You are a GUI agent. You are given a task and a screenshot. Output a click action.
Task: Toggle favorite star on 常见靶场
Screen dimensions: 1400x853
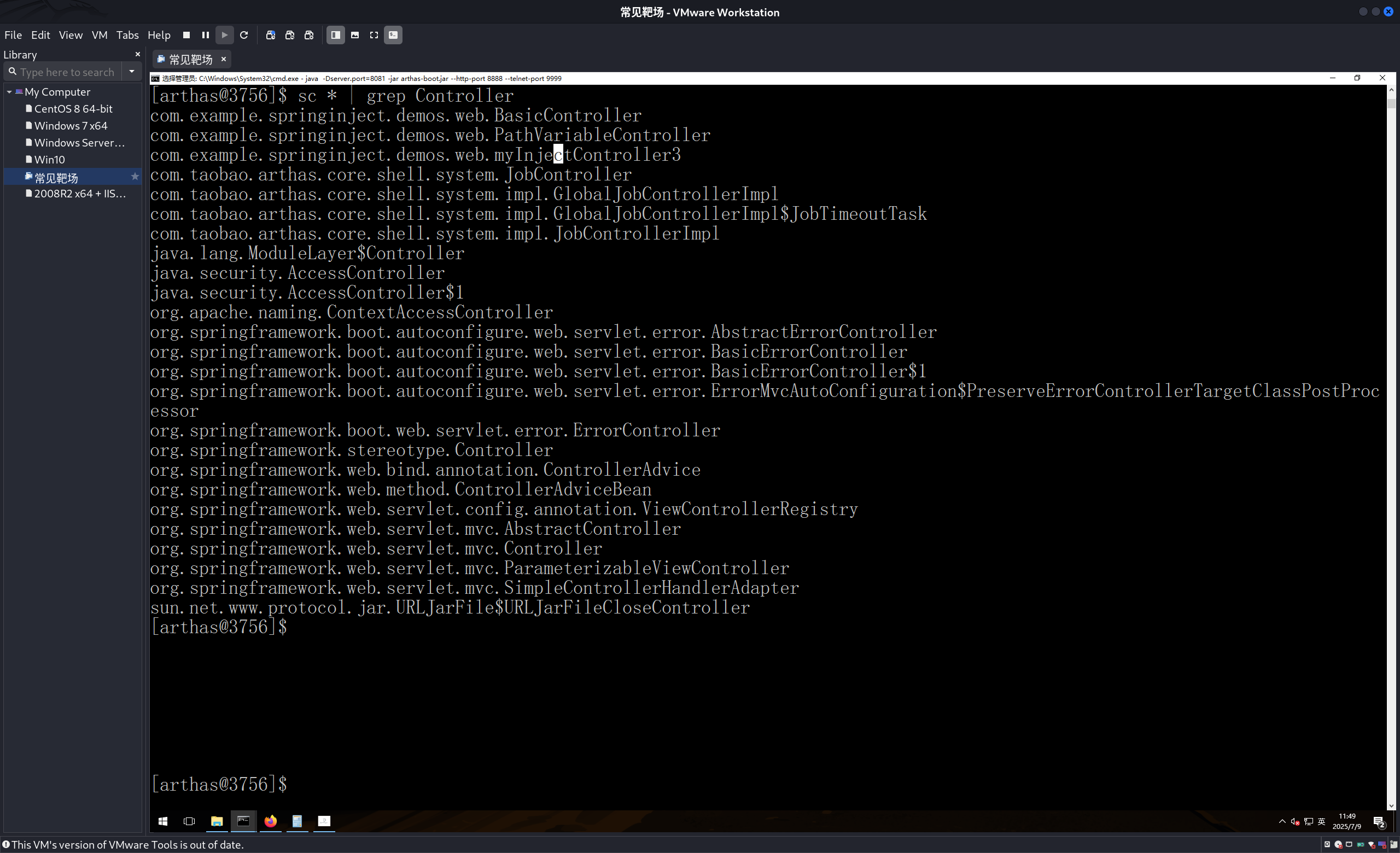click(x=135, y=177)
